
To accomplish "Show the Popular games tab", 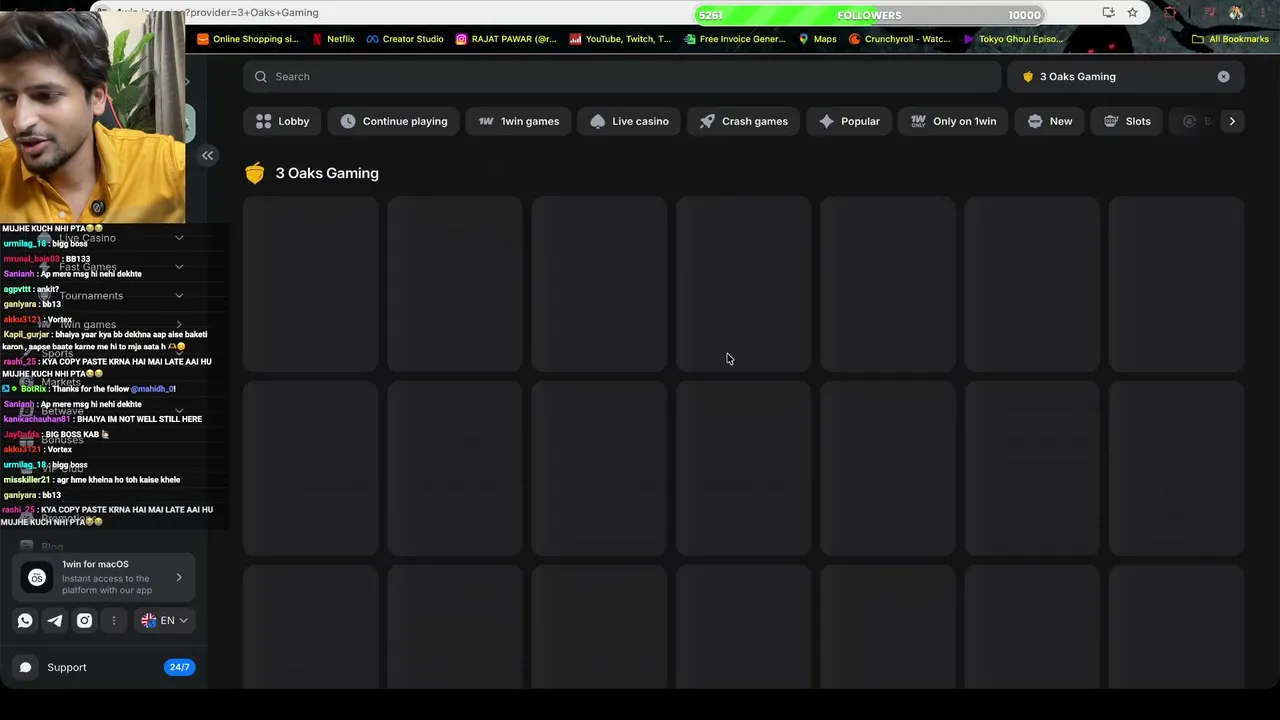I will tap(849, 121).
